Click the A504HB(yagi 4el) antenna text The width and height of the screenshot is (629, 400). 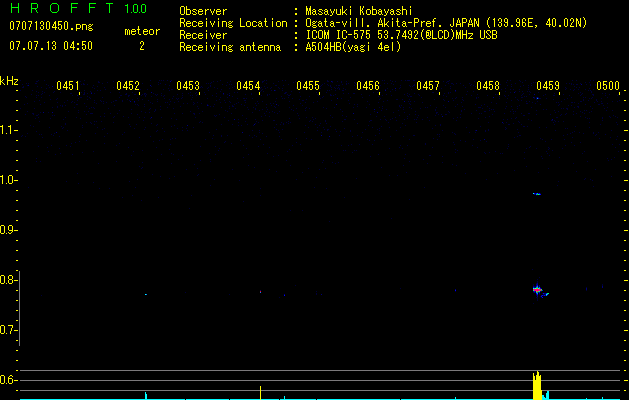click(353, 47)
